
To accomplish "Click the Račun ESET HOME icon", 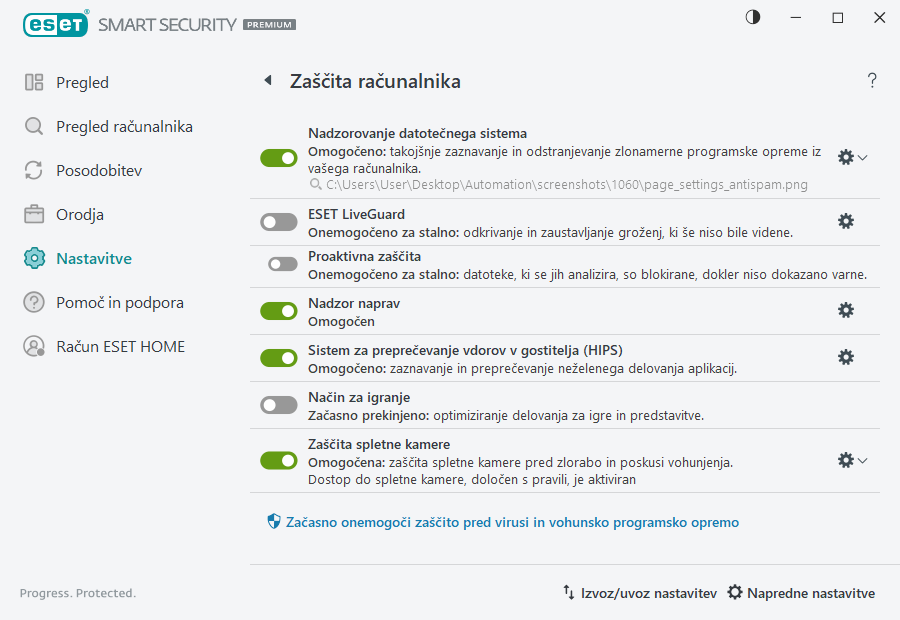I will pyautogui.click(x=32, y=346).
